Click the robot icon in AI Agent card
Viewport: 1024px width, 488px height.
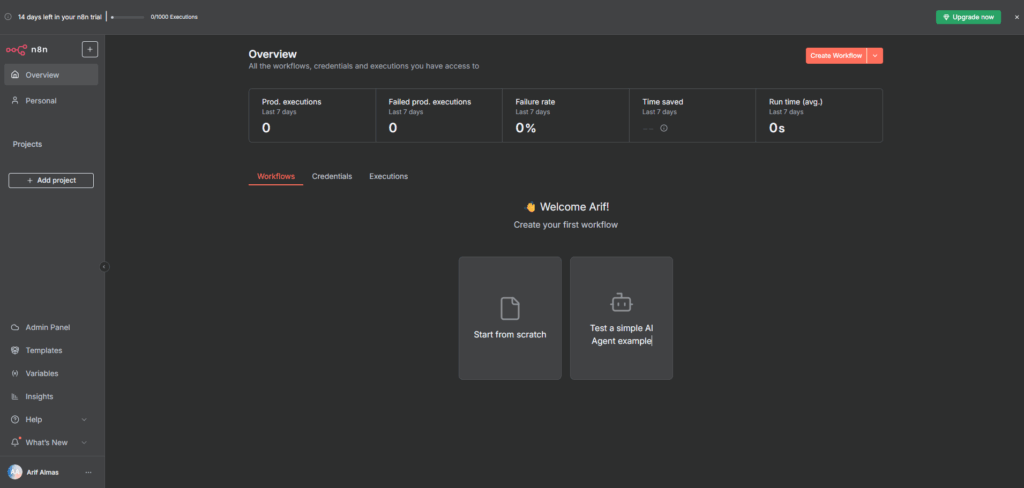click(x=621, y=302)
